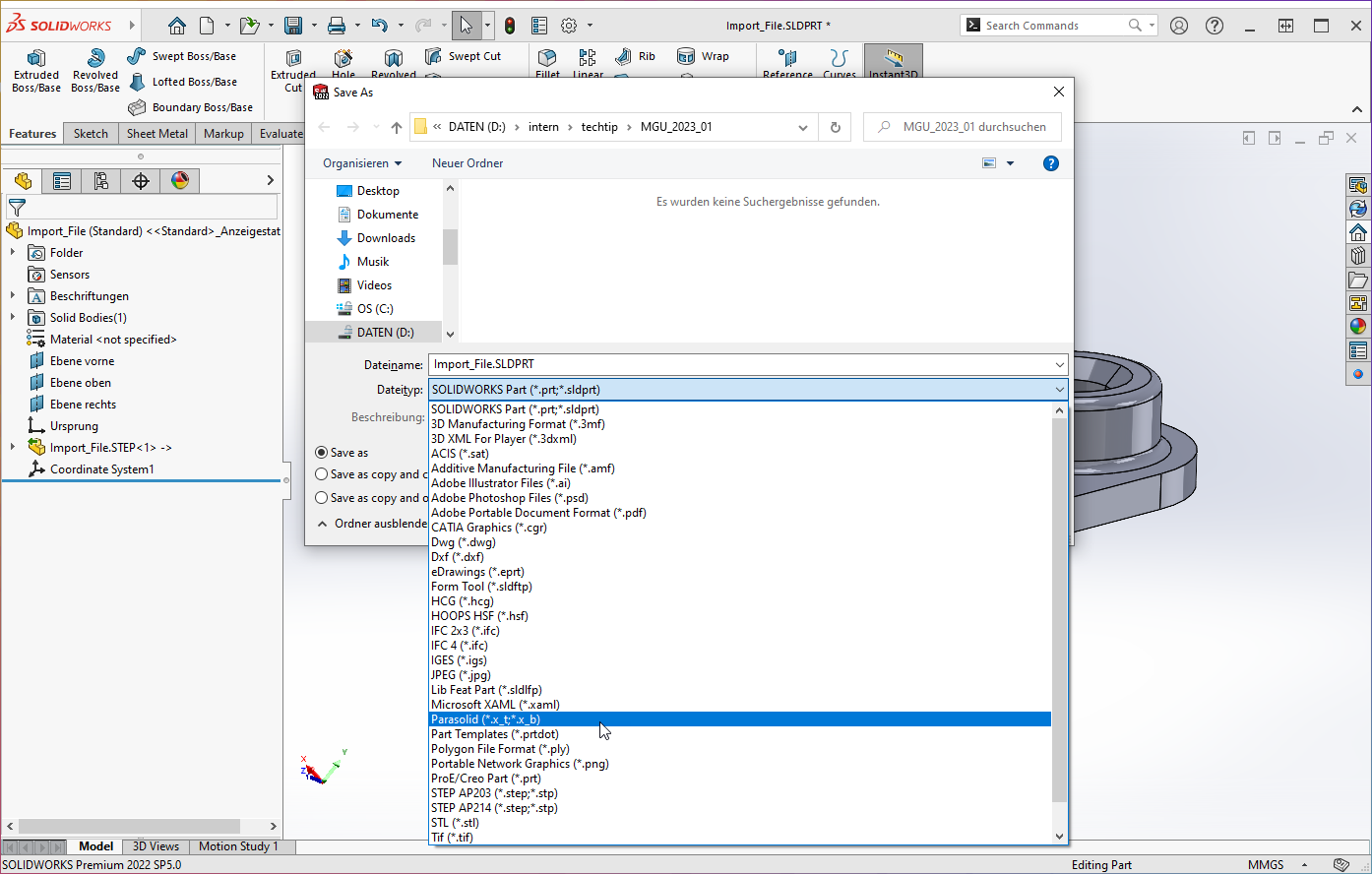Screen dimensions: 1372x874
Task: Click the Print icon
Action: pos(337,26)
